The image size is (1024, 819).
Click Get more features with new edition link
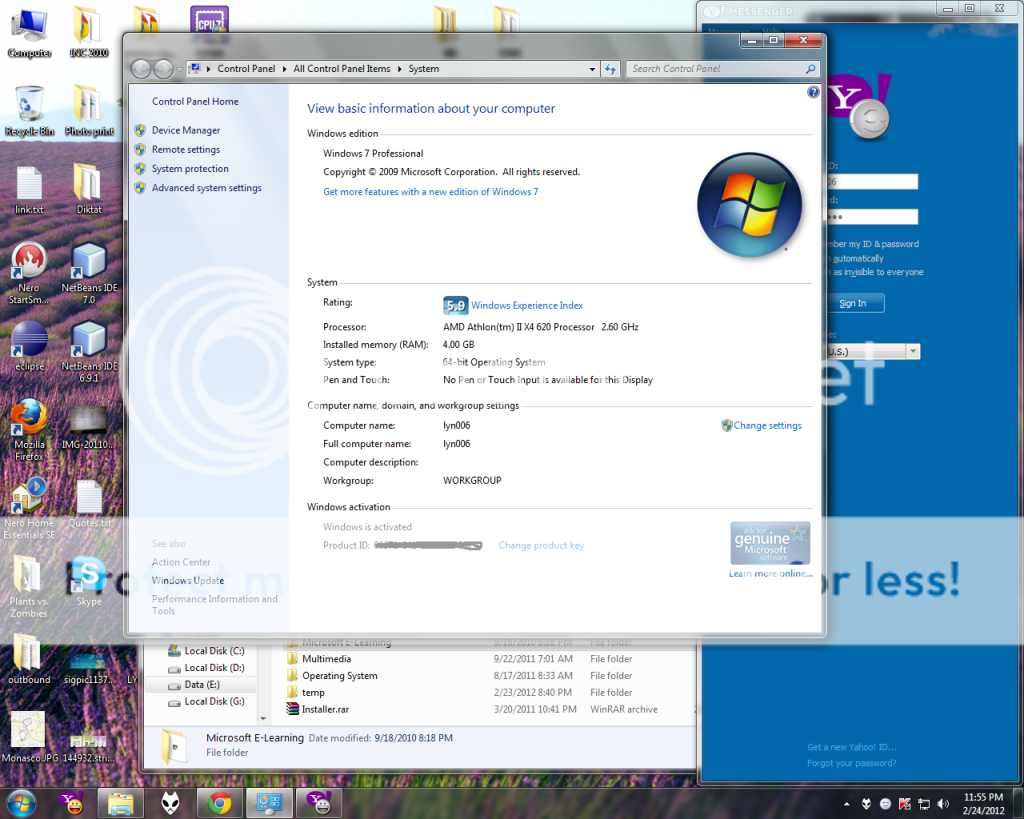(430, 191)
